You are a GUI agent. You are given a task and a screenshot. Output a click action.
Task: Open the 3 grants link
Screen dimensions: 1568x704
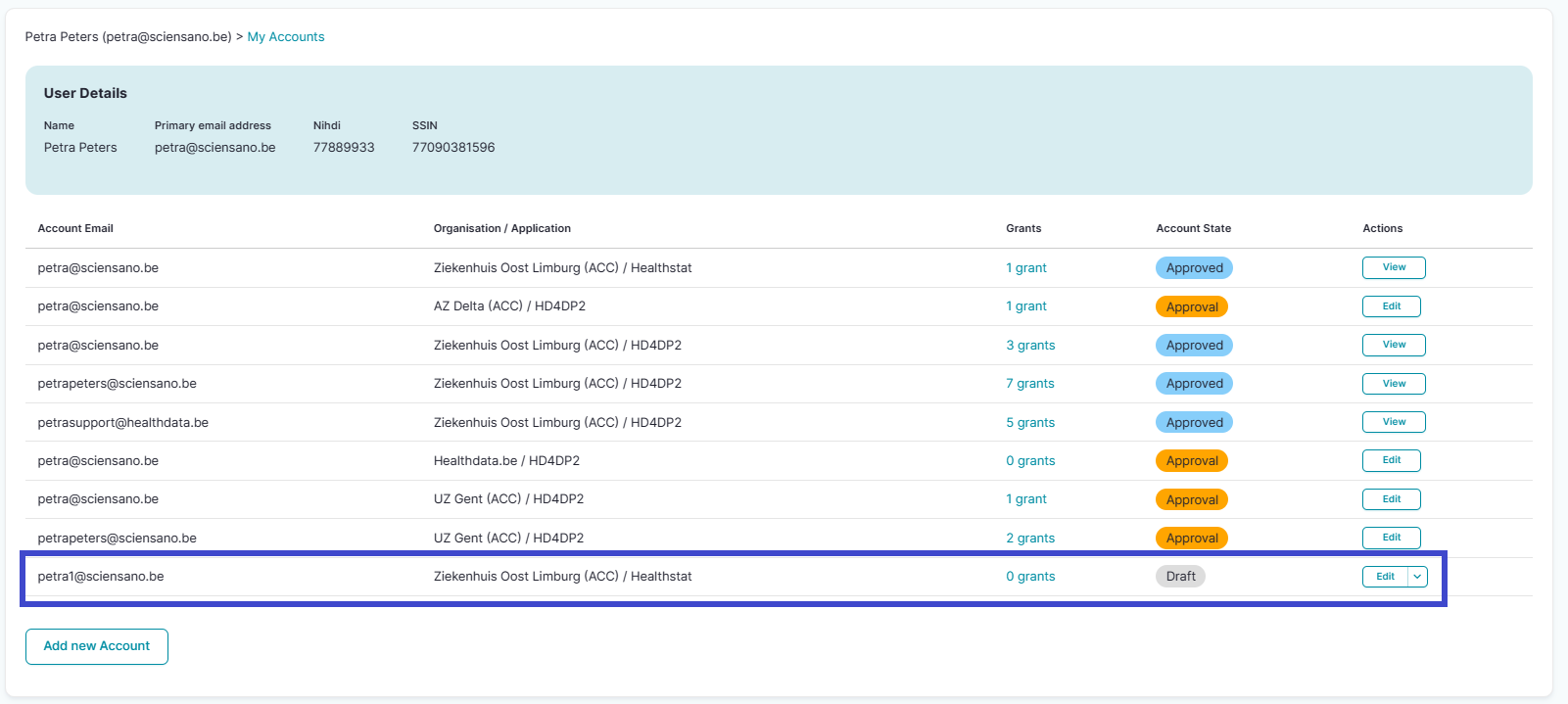click(x=1029, y=346)
